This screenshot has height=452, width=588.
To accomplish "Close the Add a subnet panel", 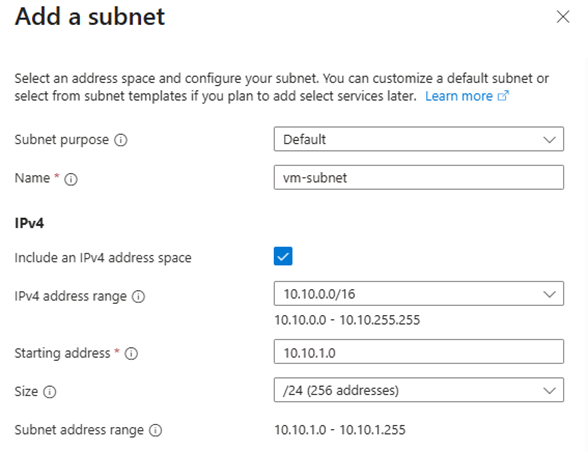I will click(x=563, y=17).
